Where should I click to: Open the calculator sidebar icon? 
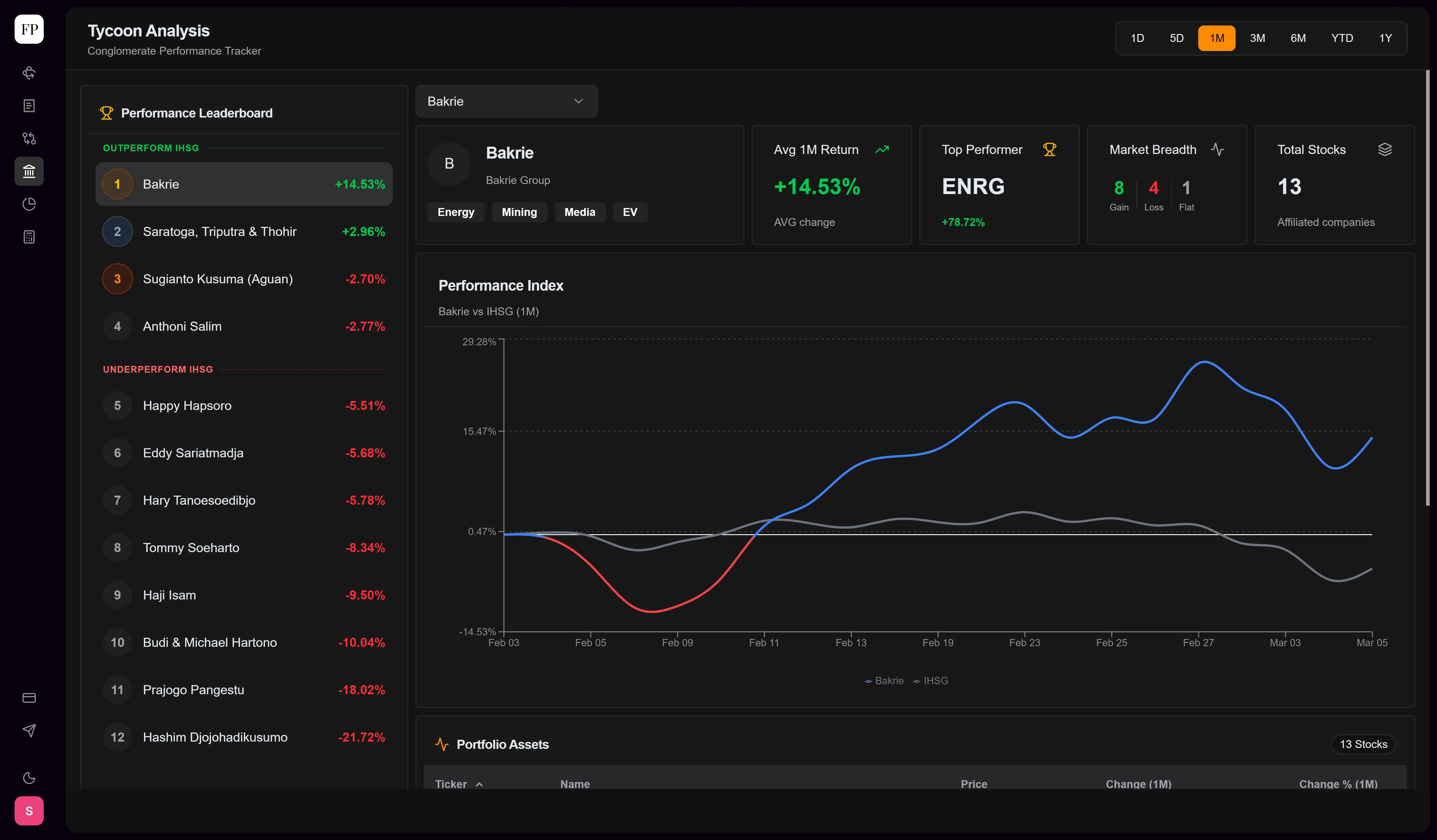(29, 237)
